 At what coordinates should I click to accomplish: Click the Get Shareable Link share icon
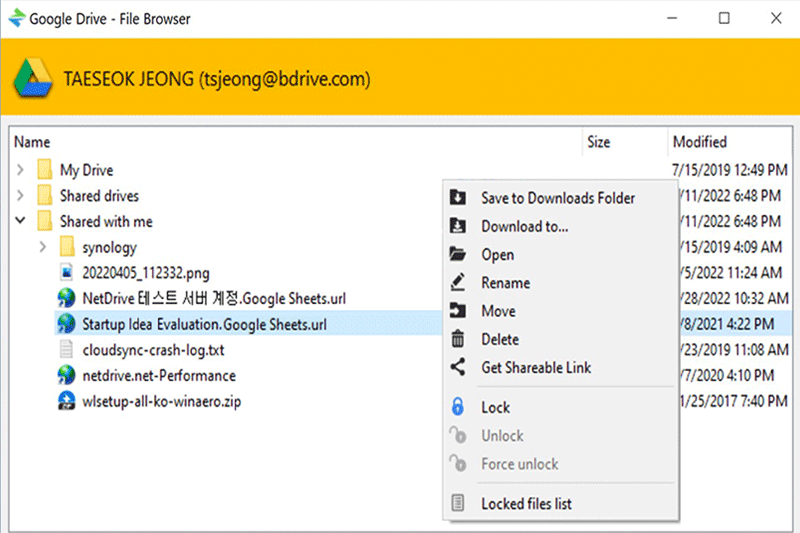click(x=458, y=367)
